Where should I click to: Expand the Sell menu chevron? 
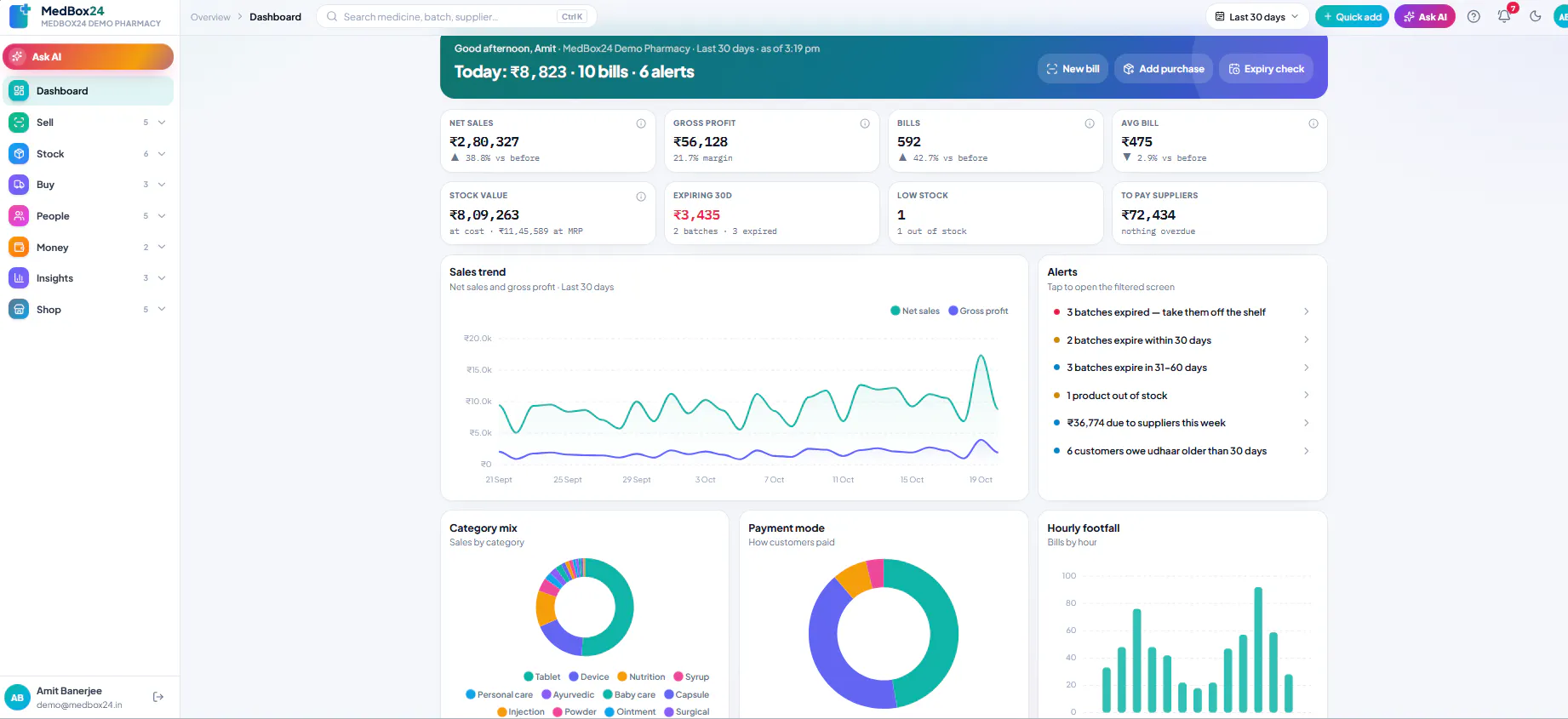pos(162,123)
